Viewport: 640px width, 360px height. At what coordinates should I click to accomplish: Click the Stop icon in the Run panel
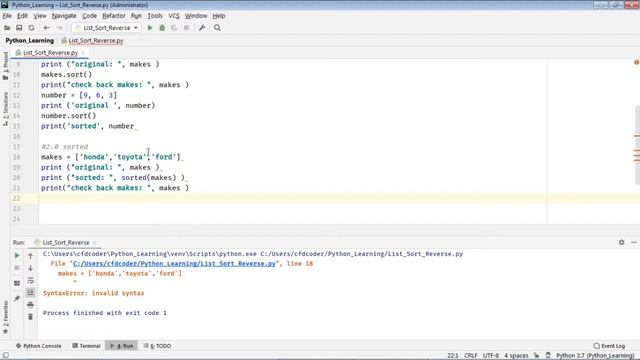point(17,268)
